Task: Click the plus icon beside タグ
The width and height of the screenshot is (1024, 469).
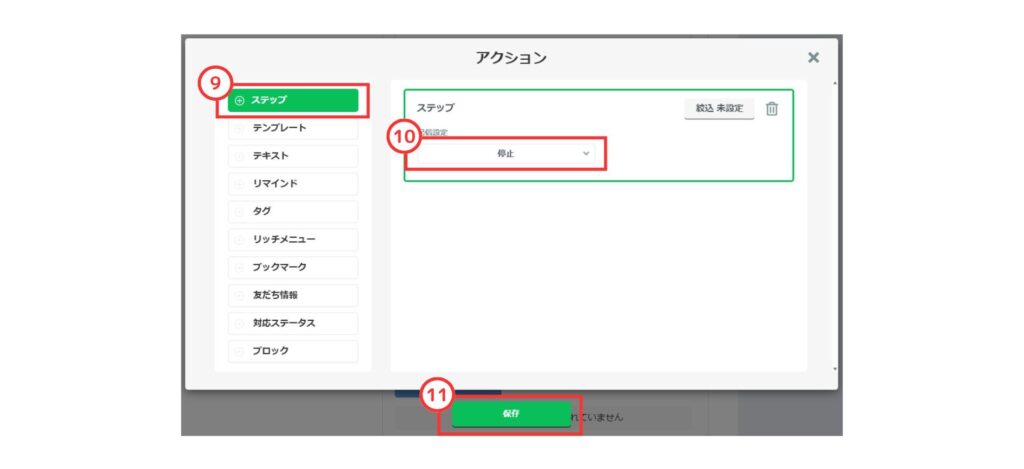Action: point(239,212)
